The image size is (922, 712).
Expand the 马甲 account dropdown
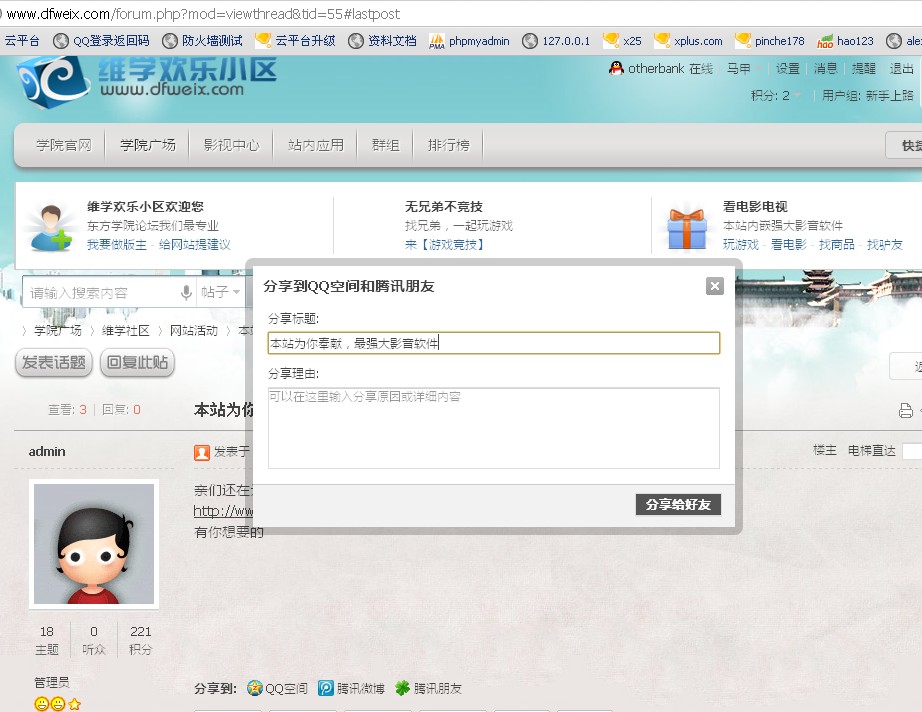point(743,69)
